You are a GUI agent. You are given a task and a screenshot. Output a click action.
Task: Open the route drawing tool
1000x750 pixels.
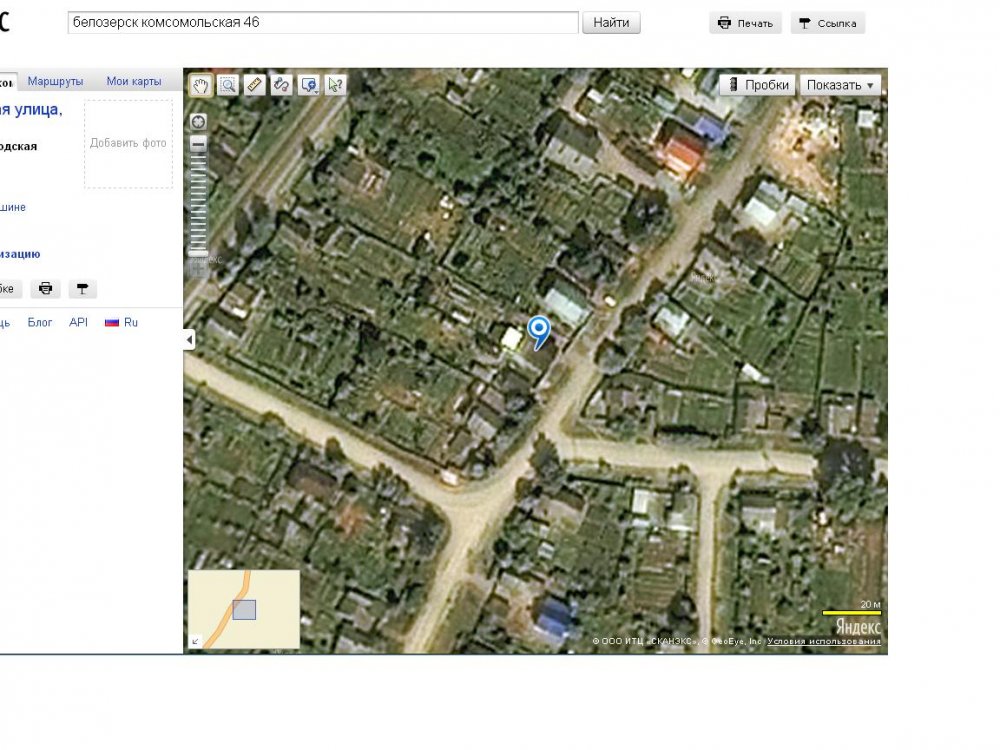281,85
